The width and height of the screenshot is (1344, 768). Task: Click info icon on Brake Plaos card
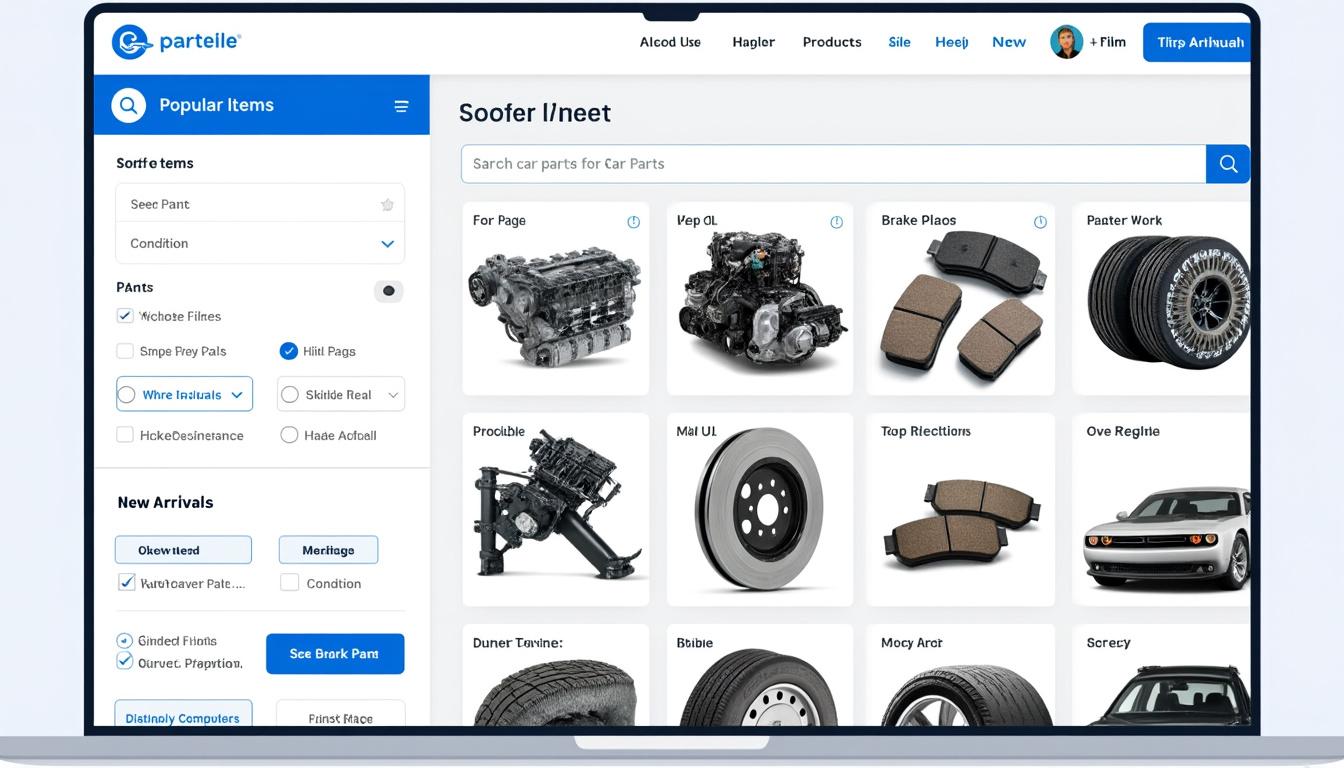coord(1040,222)
